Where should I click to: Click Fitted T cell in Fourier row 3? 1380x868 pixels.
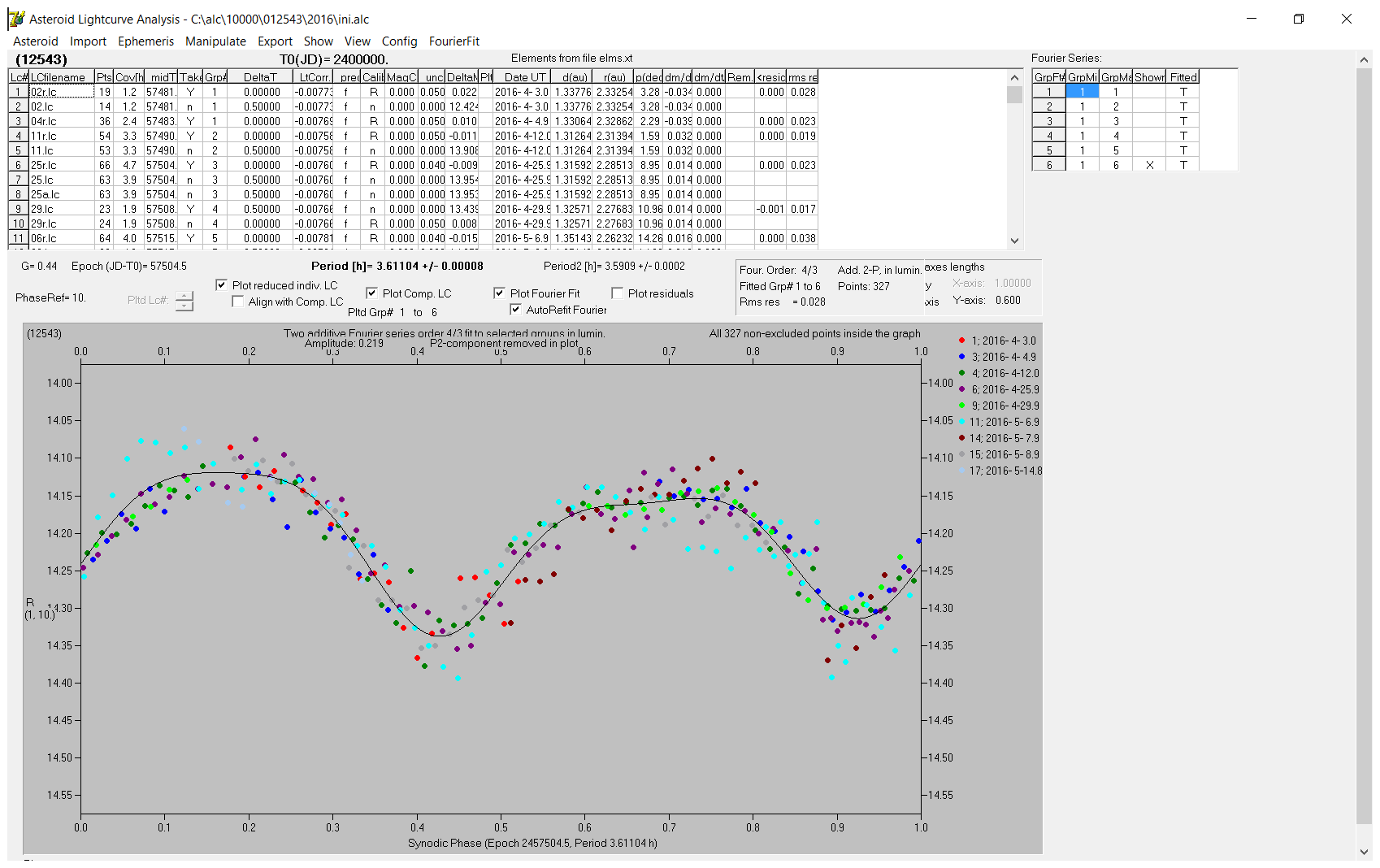point(1183,121)
